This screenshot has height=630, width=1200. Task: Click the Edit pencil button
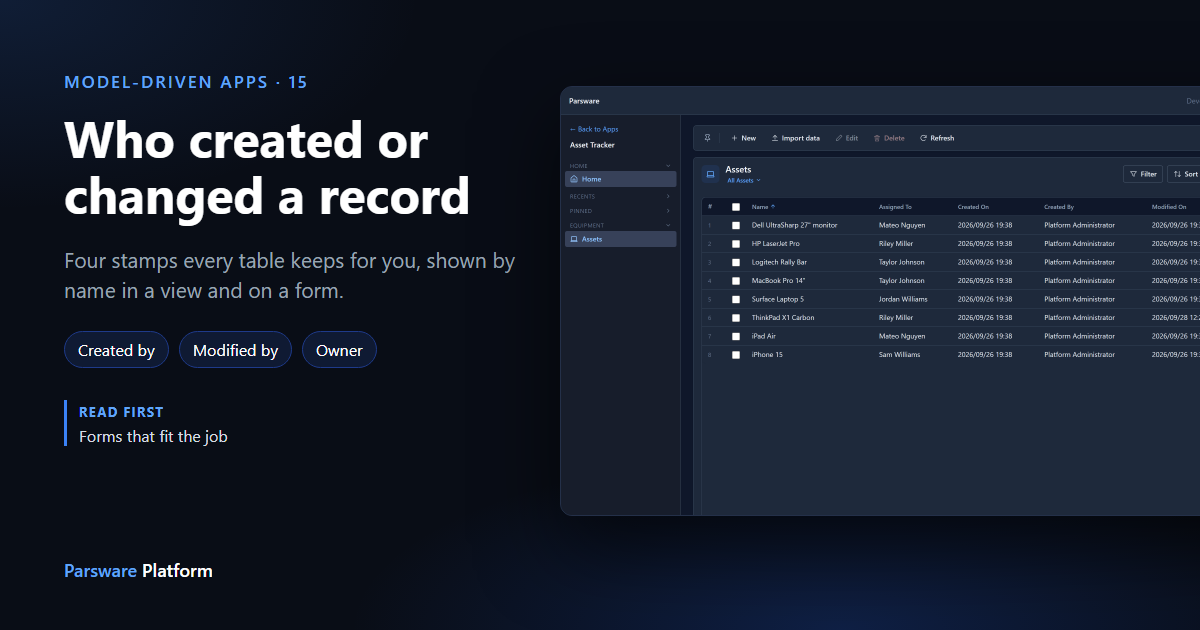pos(847,138)
